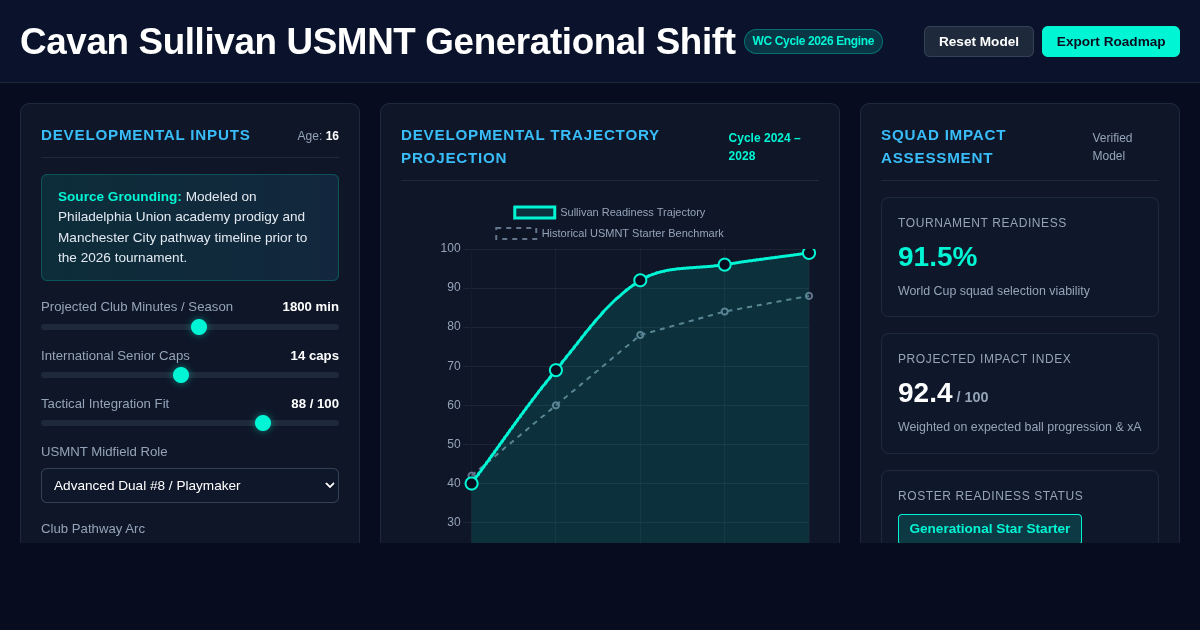
Task: Click the 88 / 100 fit value
Action: click(x=315, y=403)
